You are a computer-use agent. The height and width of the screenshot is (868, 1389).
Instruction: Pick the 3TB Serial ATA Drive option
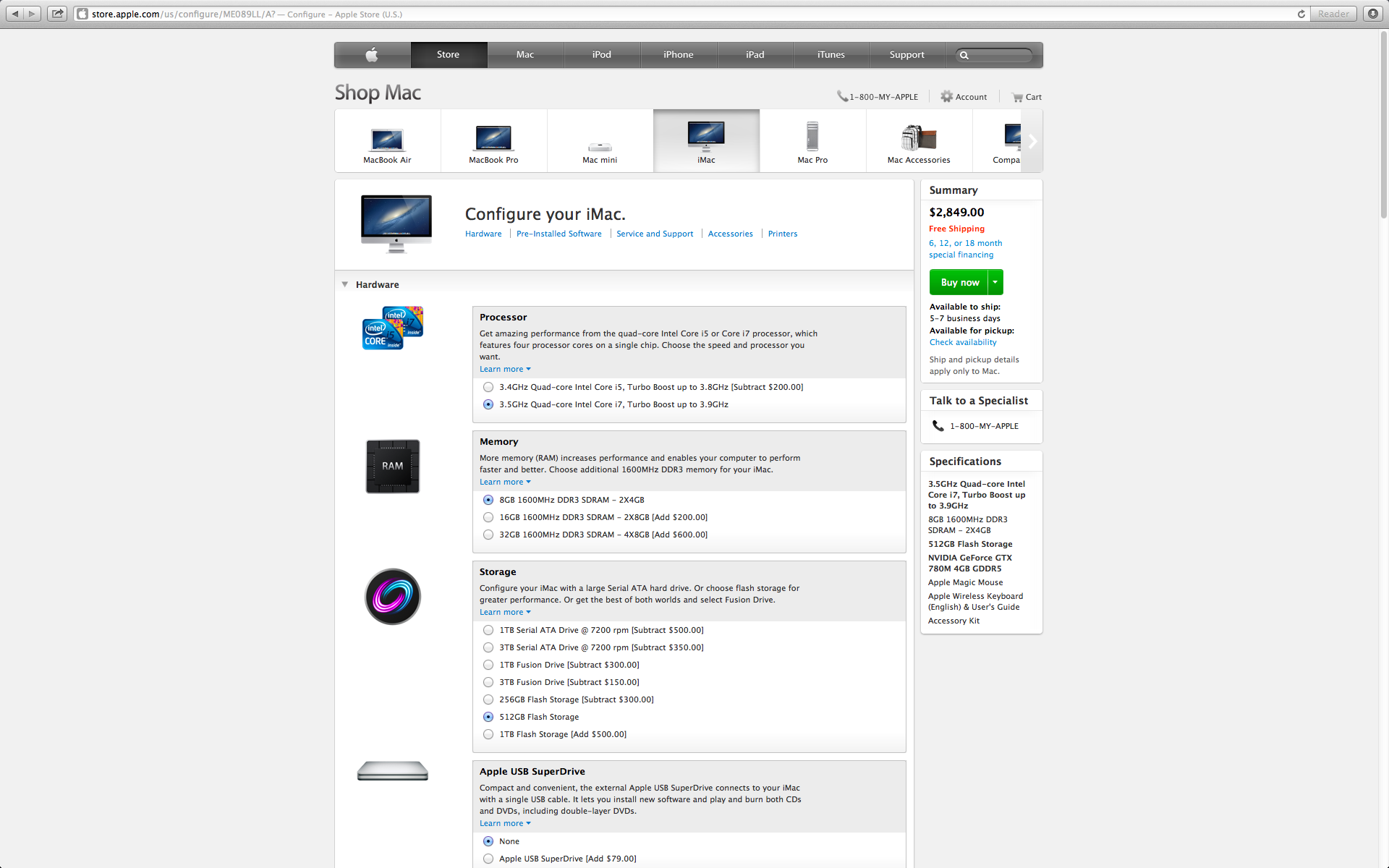(x=488, y=647)
